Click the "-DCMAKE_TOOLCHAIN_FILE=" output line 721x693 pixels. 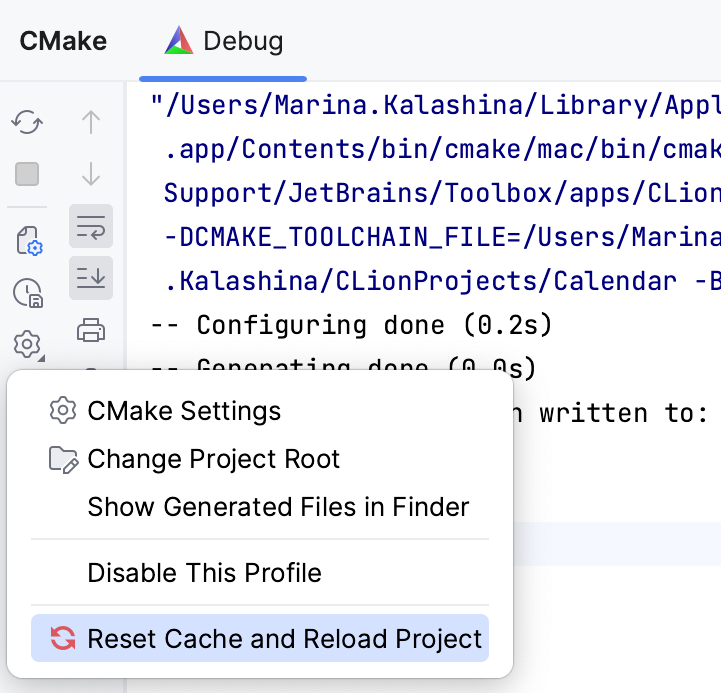pyautogui.click(x=442, y=237)
